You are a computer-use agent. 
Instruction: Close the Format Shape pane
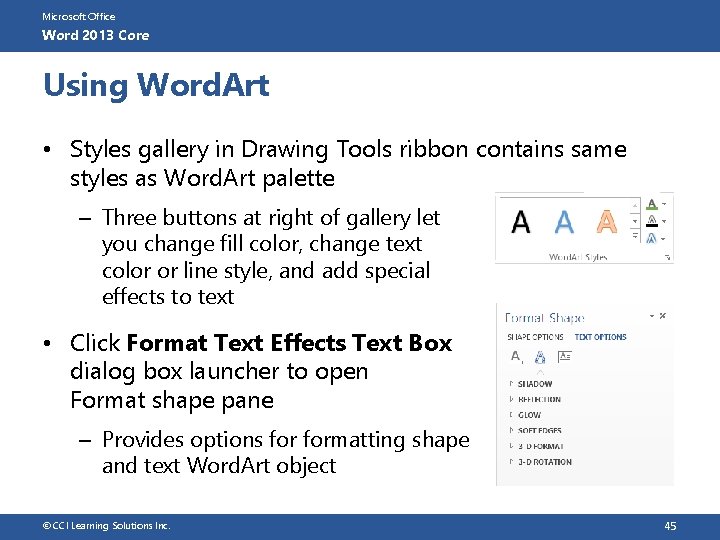[x=663, y=315]
